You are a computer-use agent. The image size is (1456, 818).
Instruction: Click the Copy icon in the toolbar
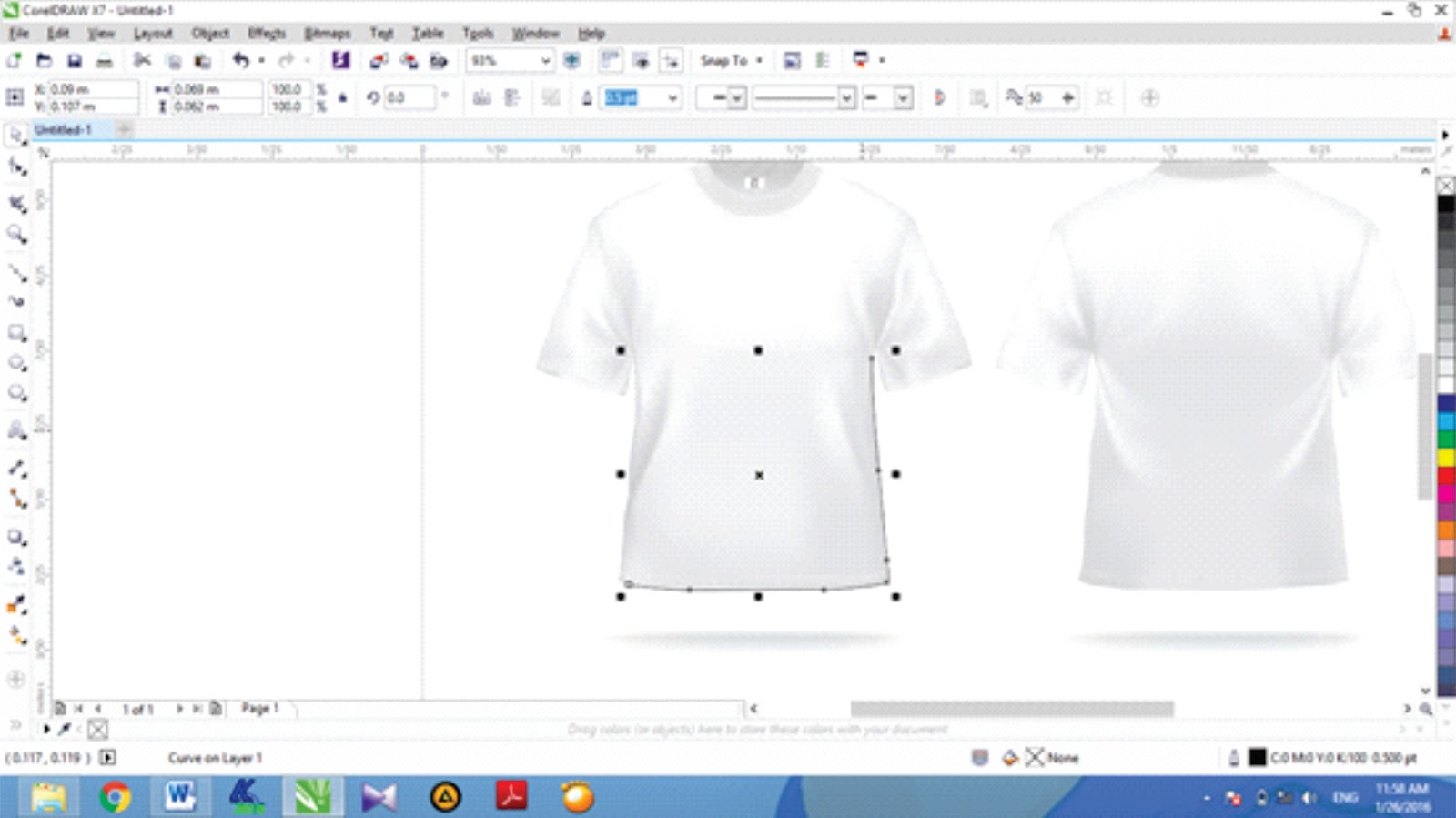tap(173, 60)
